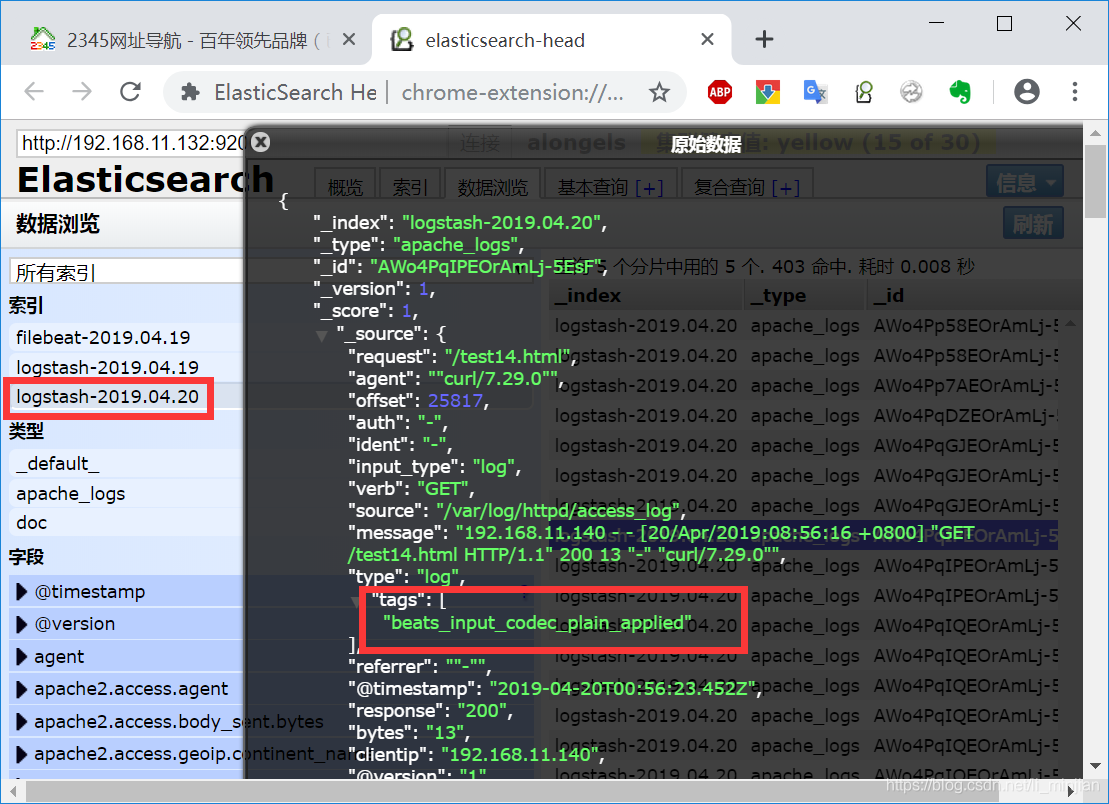This screenshot has width=1109, height=804.
Task: Open the Chrome profile avatar icon
Action: coord(1026,91)
